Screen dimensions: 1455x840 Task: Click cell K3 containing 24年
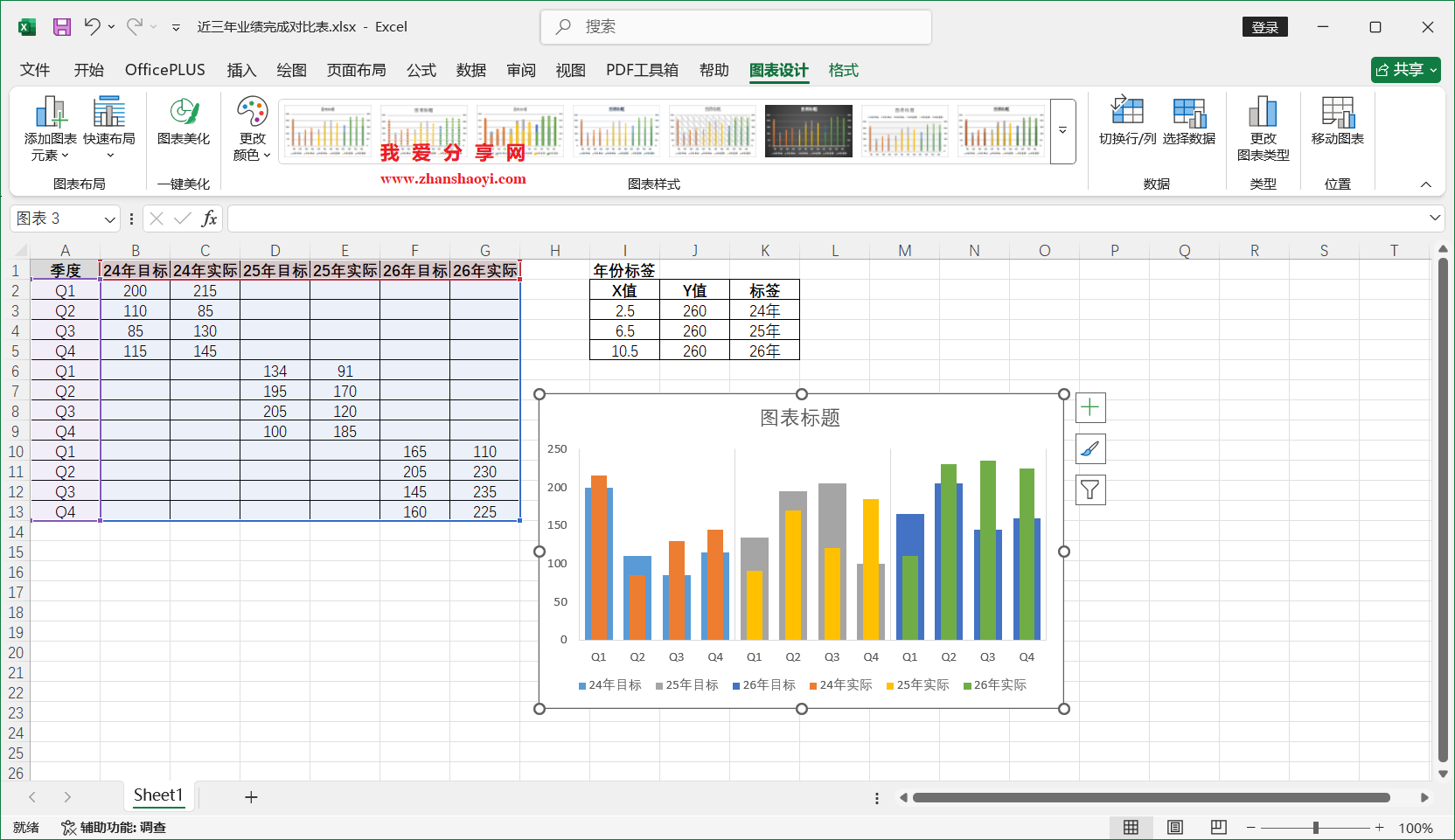tap(765, 311)
